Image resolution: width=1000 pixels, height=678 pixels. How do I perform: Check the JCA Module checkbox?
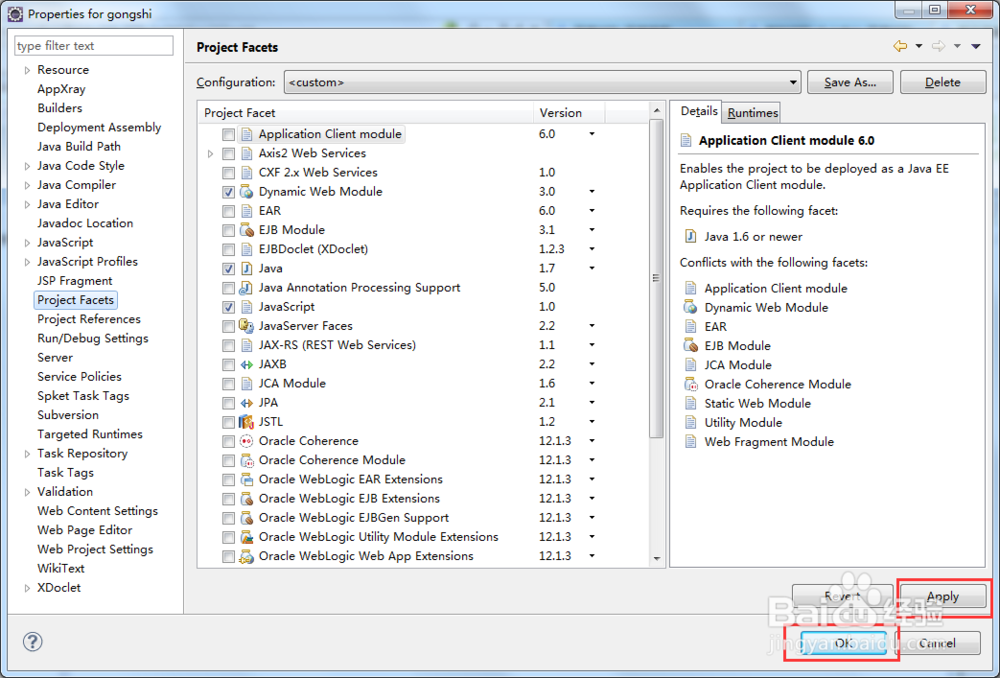pyautogui.click(x=228, y=384)
